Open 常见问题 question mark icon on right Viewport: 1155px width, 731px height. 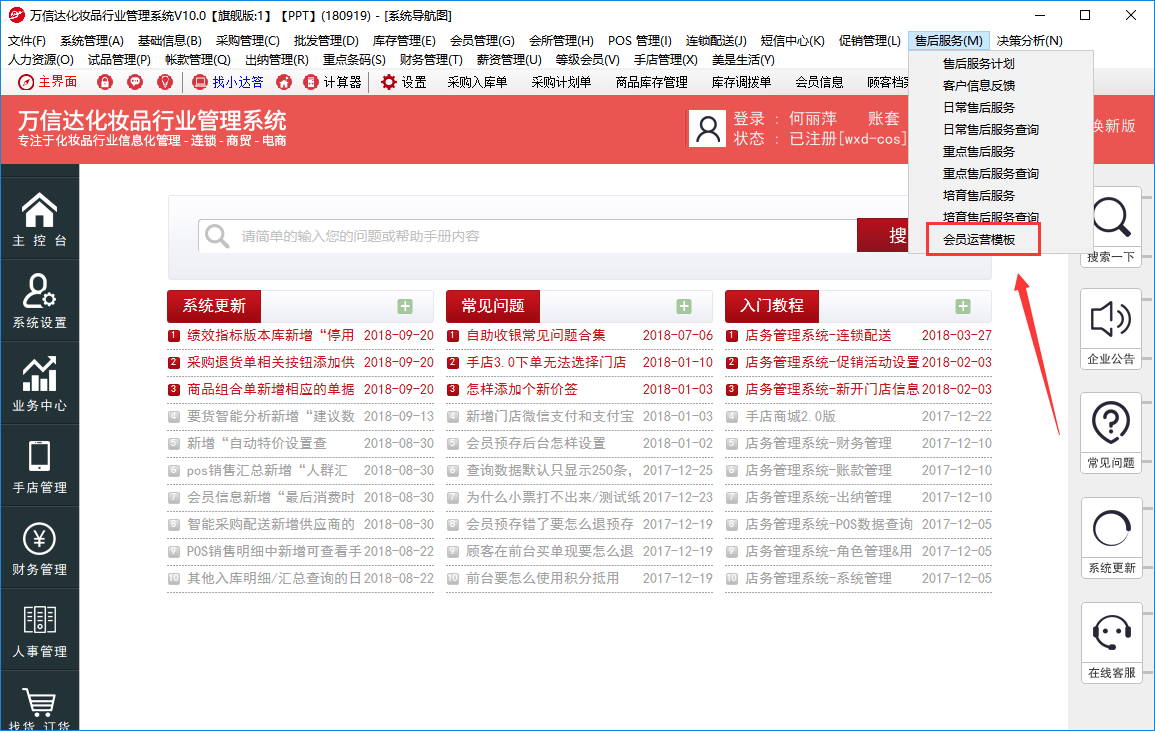pyautogui.click(x=1112, y=433)
